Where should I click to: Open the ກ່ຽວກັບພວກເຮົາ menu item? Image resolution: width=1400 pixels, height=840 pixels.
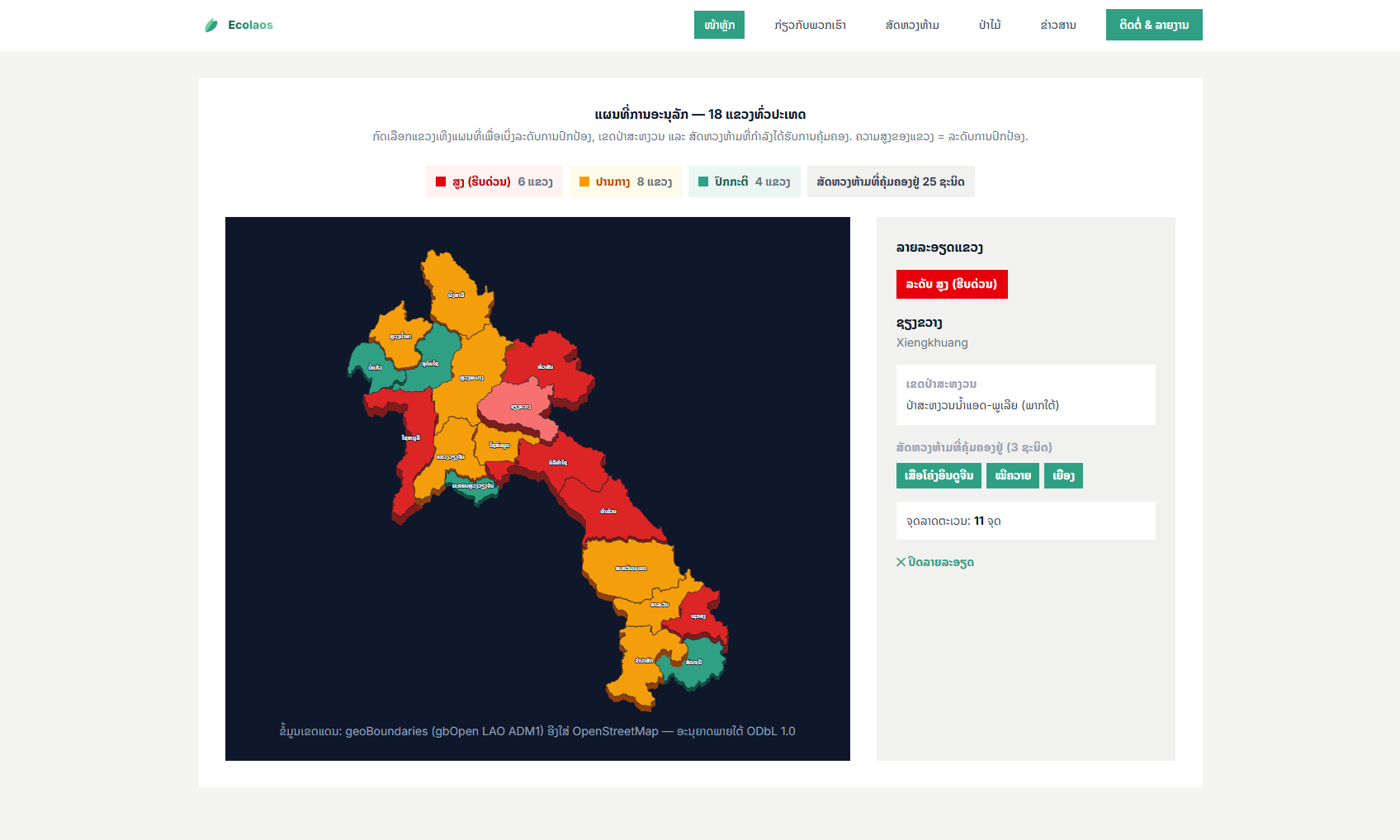tap(810, 25)
